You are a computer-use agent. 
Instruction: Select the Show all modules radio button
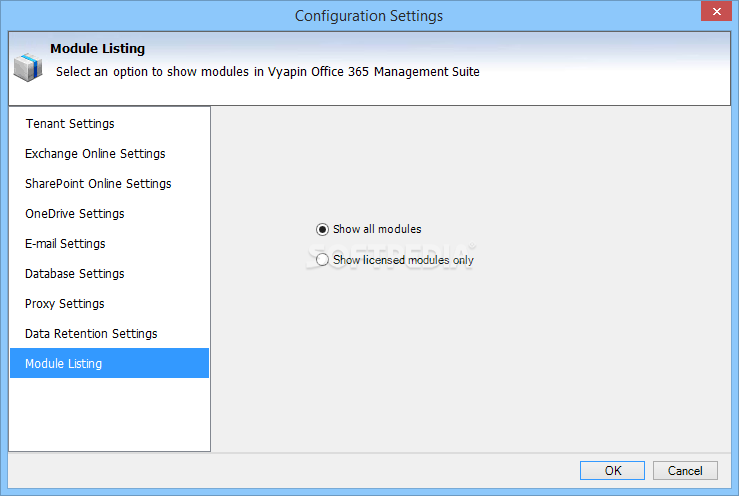[322, 230]
